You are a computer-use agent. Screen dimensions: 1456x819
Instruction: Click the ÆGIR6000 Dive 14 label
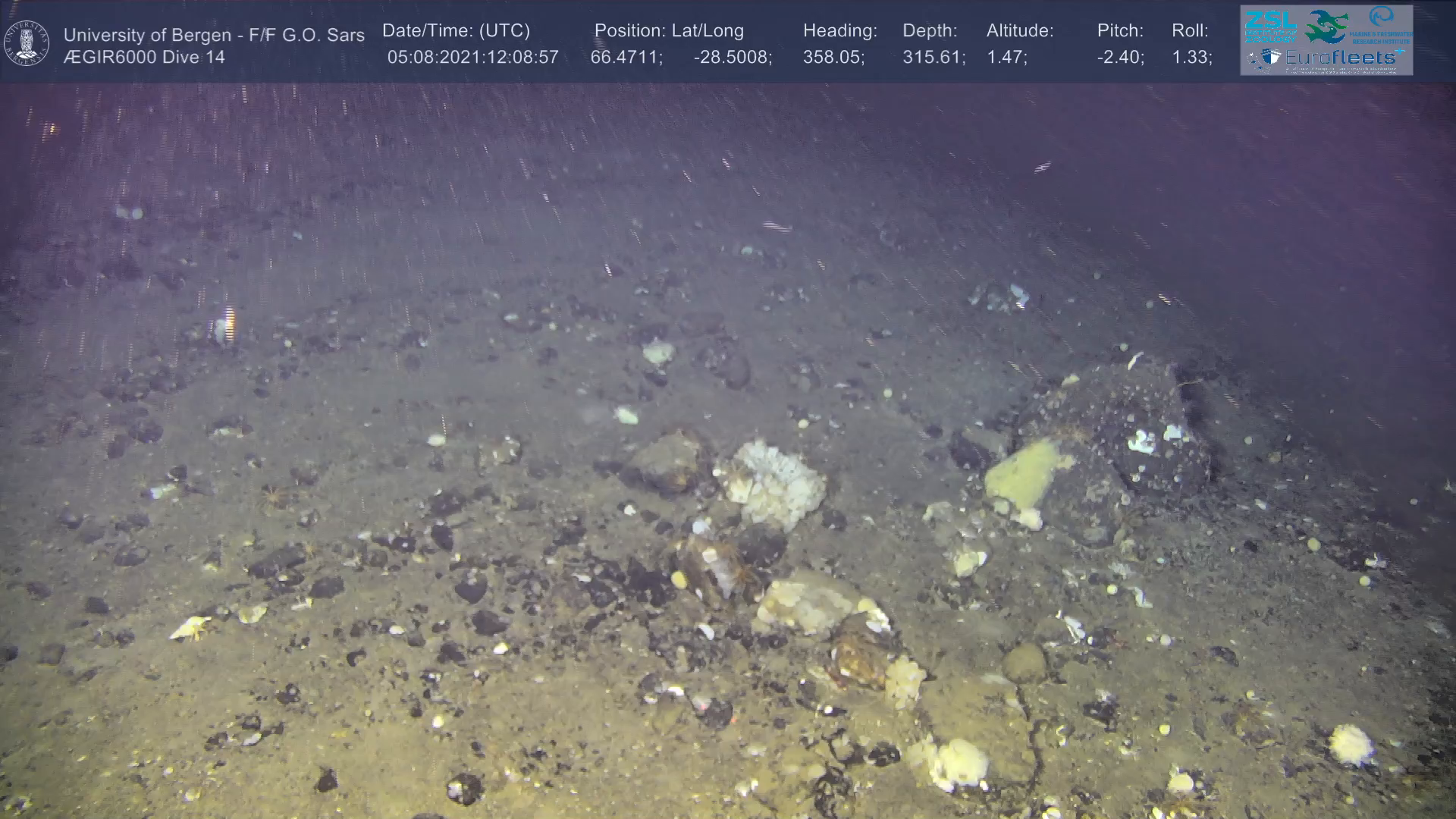point(144,57)
